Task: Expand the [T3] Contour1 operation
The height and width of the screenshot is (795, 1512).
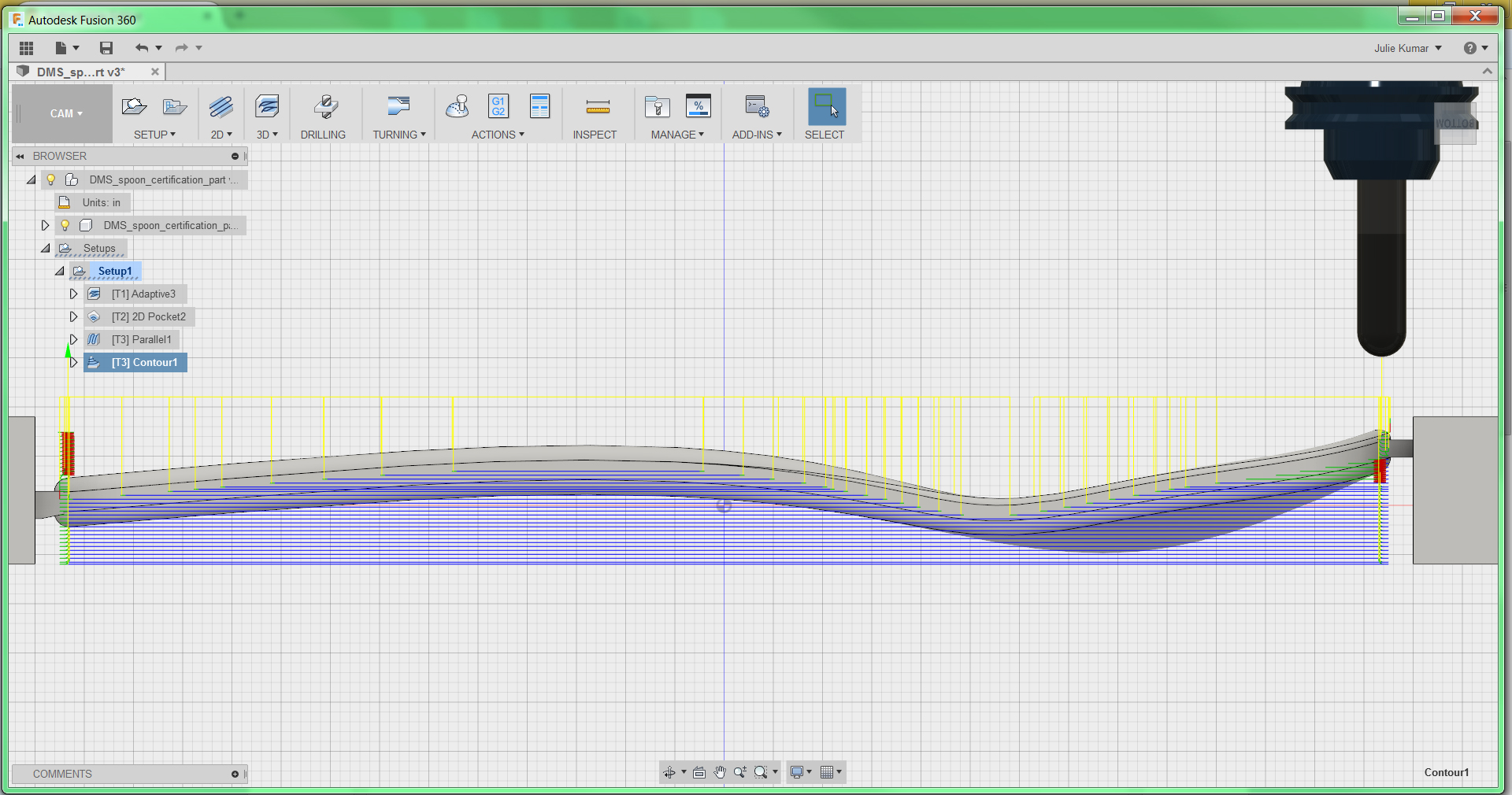Action: (x=74, y=362)
